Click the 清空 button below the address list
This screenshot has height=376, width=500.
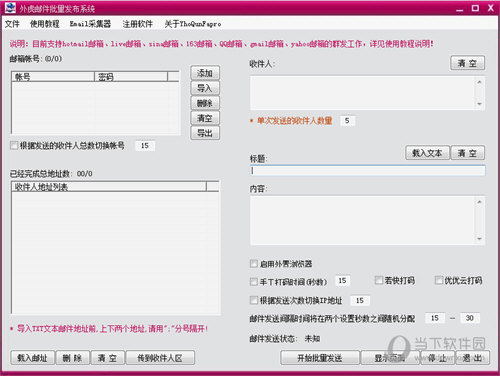tap(108, 358)
